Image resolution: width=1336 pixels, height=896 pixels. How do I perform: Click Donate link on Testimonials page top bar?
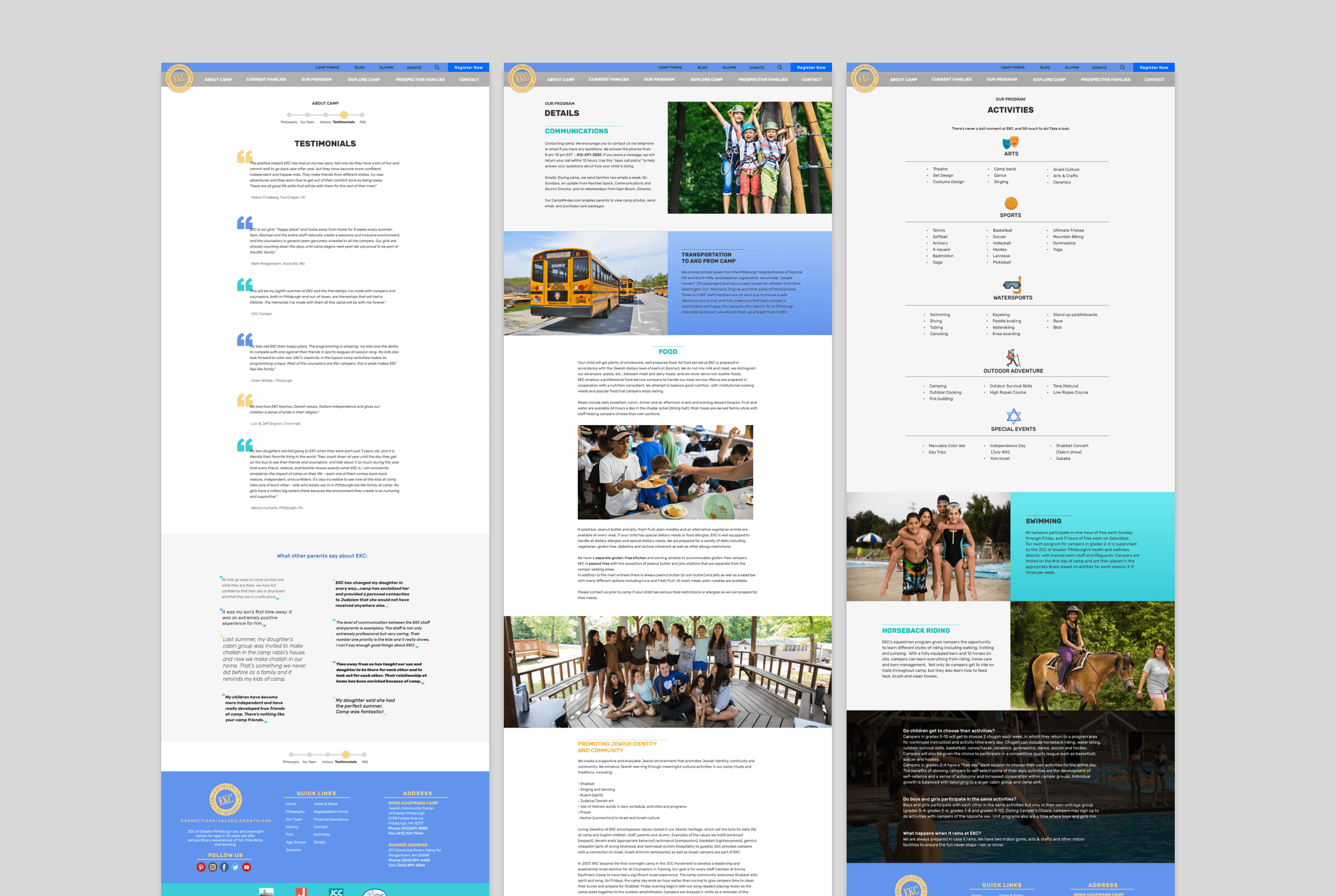pyautogui.click(x=414, y=67)
